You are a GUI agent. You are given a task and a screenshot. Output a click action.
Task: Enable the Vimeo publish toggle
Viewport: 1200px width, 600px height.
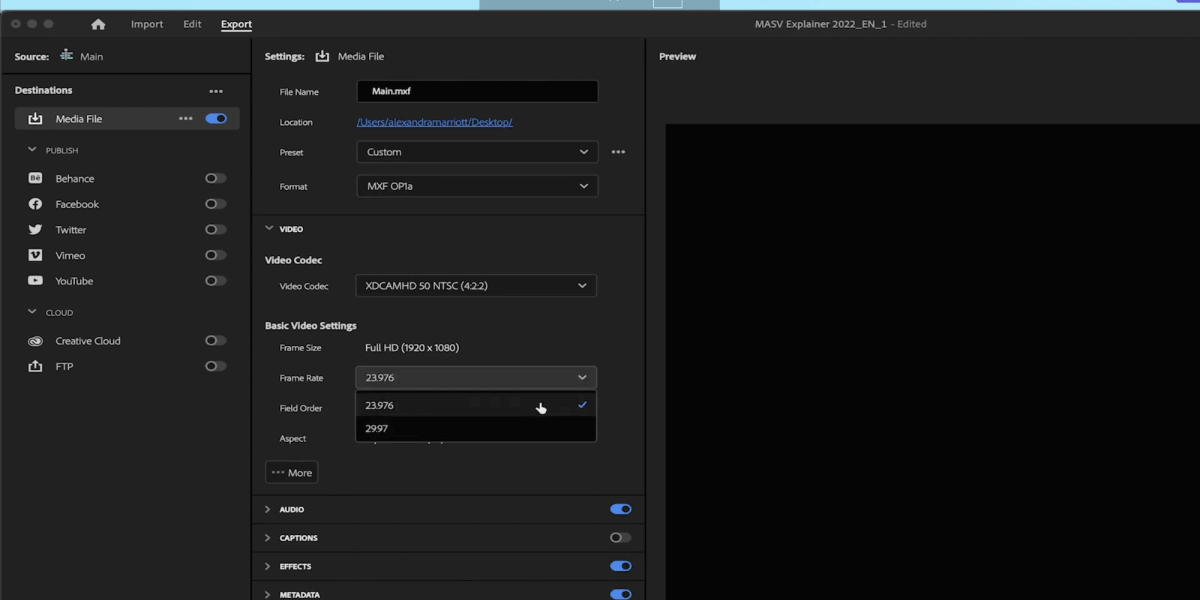coord(216,255)
